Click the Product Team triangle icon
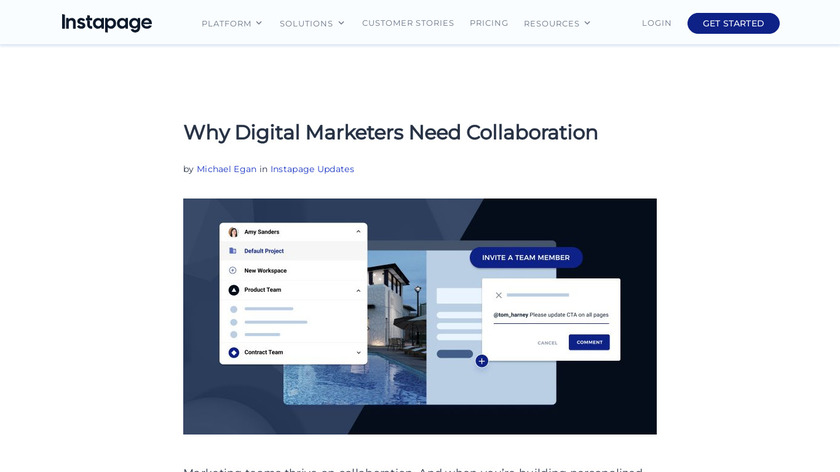The height and width of the screenshot is (472, 840). pyautogui.click(x=234, y=290)
